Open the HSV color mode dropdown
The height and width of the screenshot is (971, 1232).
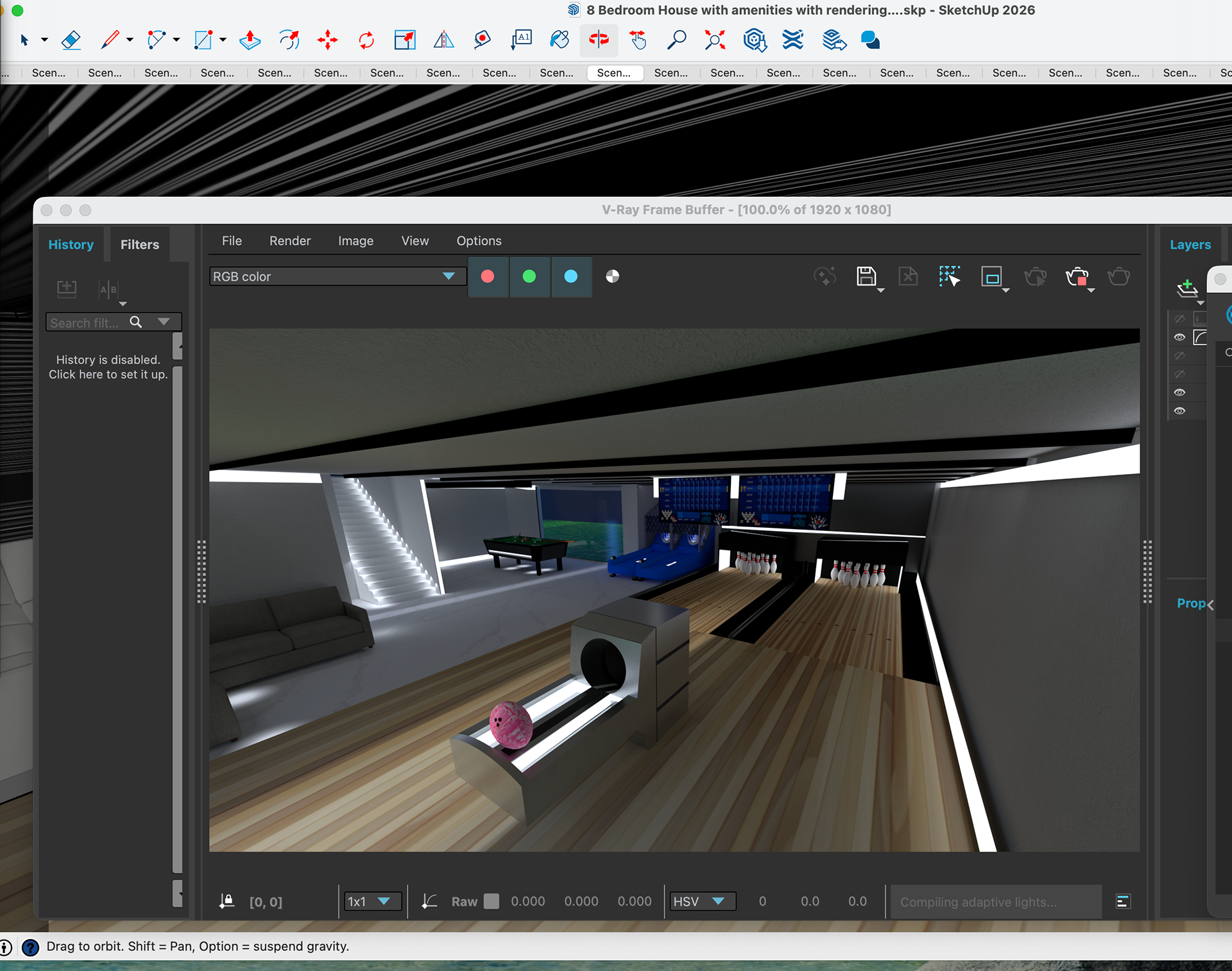pyautogui.click(x=702, y=902)
